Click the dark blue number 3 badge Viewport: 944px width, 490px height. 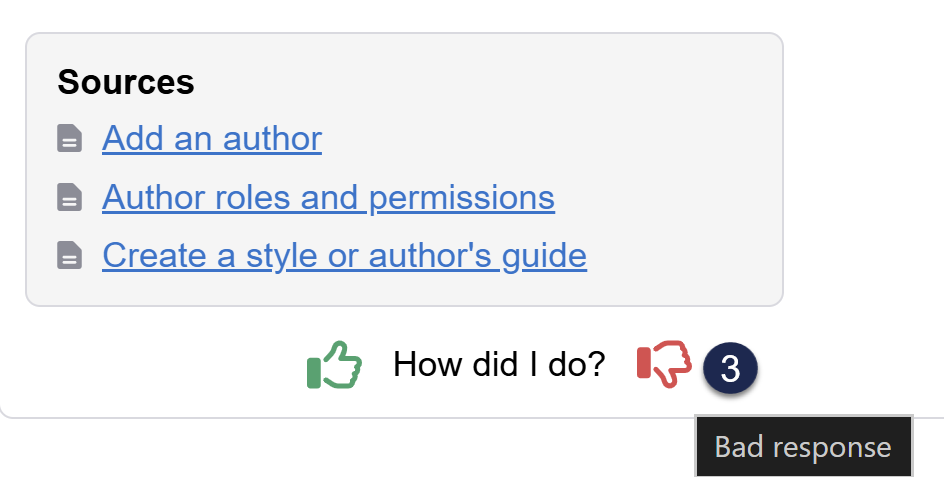730,369
